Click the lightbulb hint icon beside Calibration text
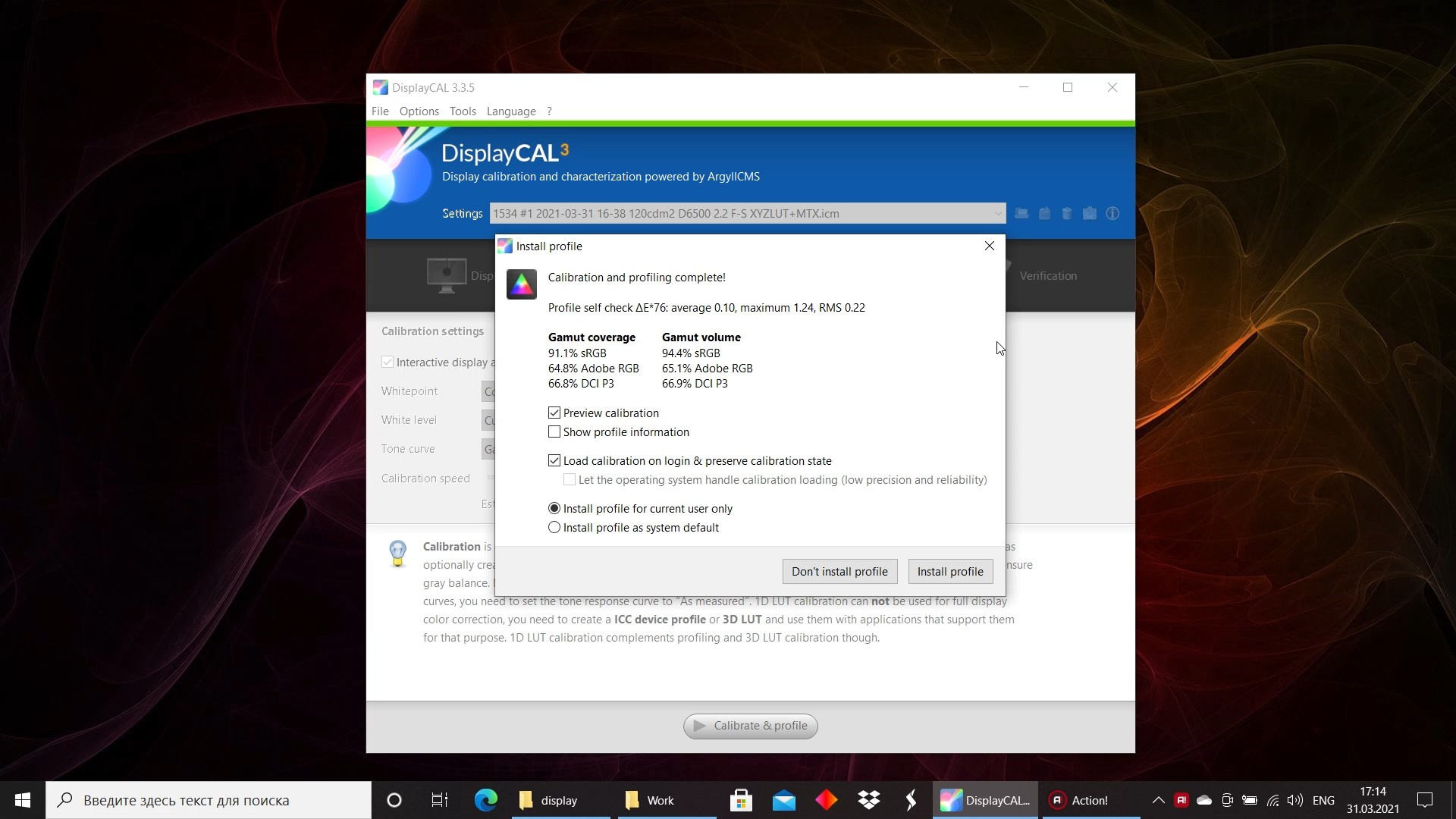 click(397, 554)
